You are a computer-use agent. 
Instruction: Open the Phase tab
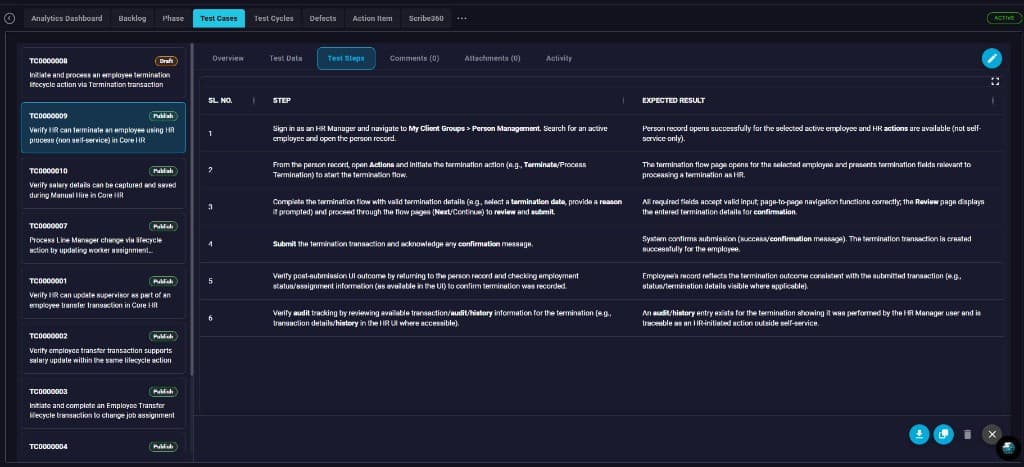click(x=173, y=18)
